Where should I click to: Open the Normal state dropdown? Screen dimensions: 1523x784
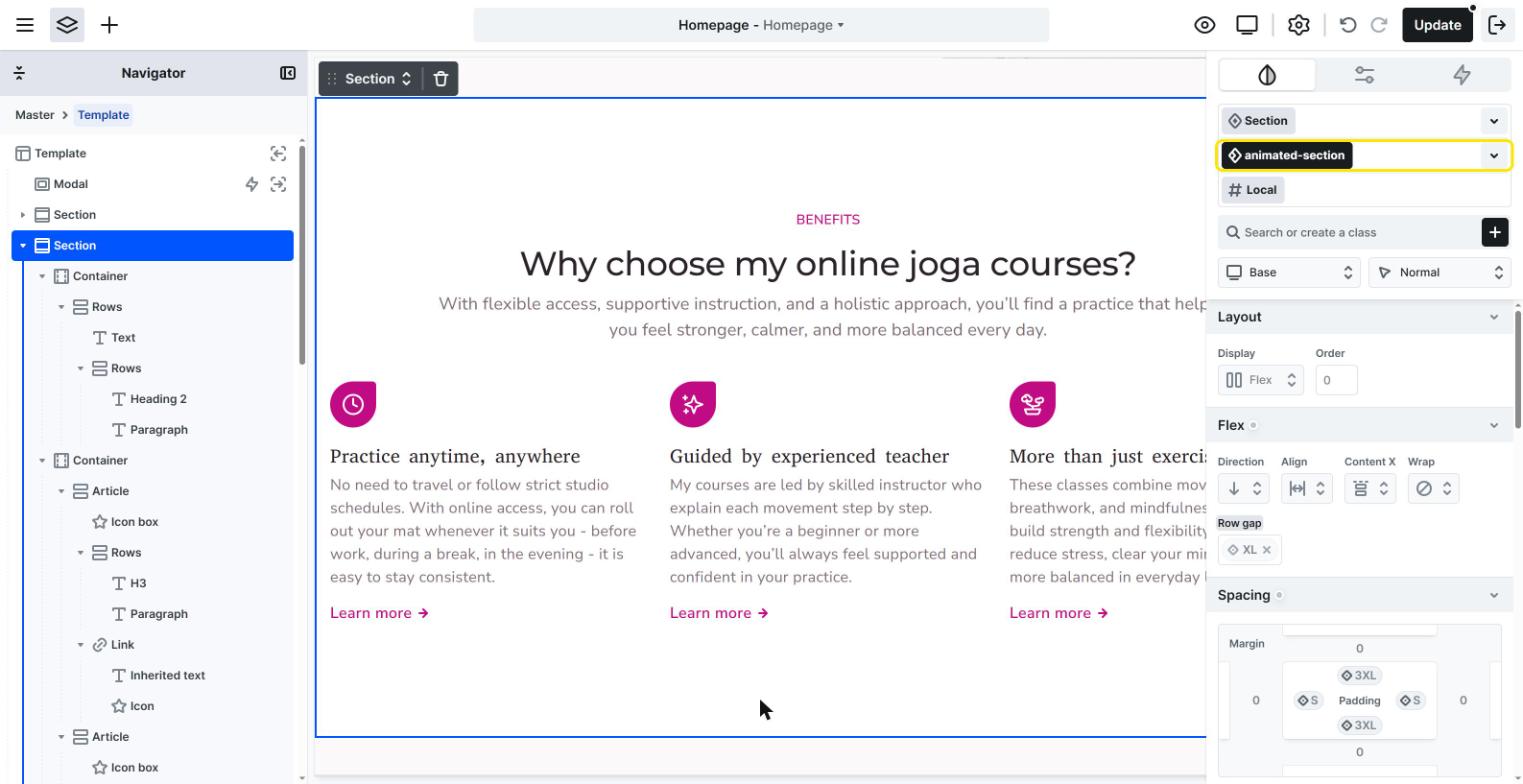(1439, 272)
